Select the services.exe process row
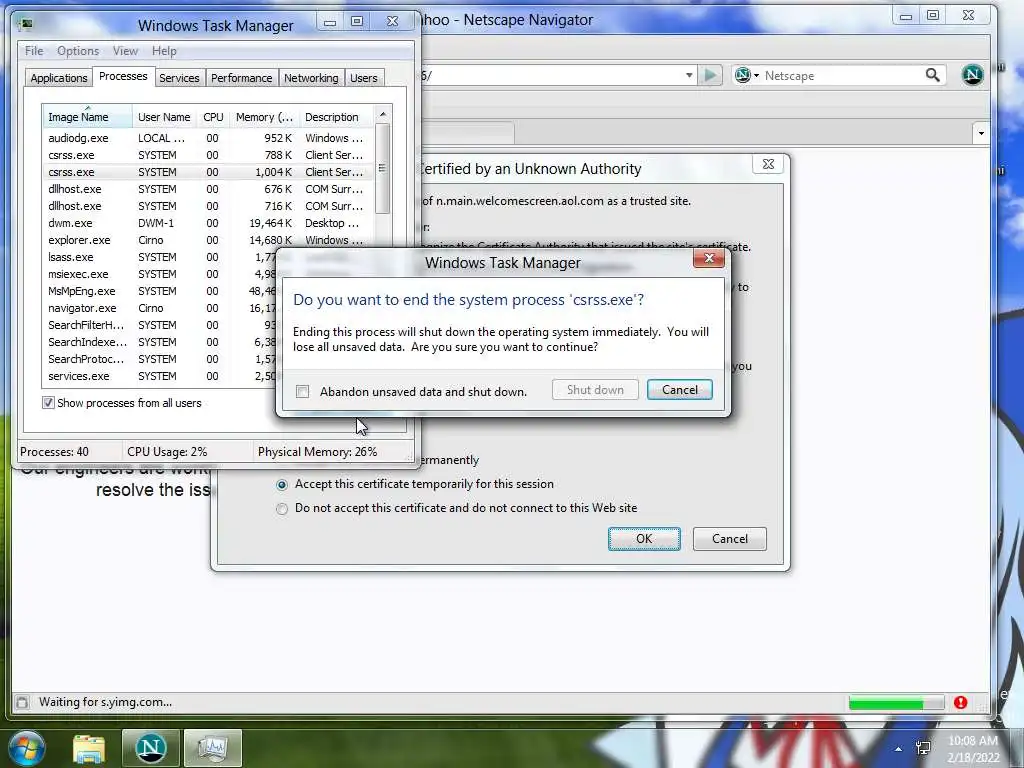The width and height of the screenshot is (1024, 768). pos(160,376)
